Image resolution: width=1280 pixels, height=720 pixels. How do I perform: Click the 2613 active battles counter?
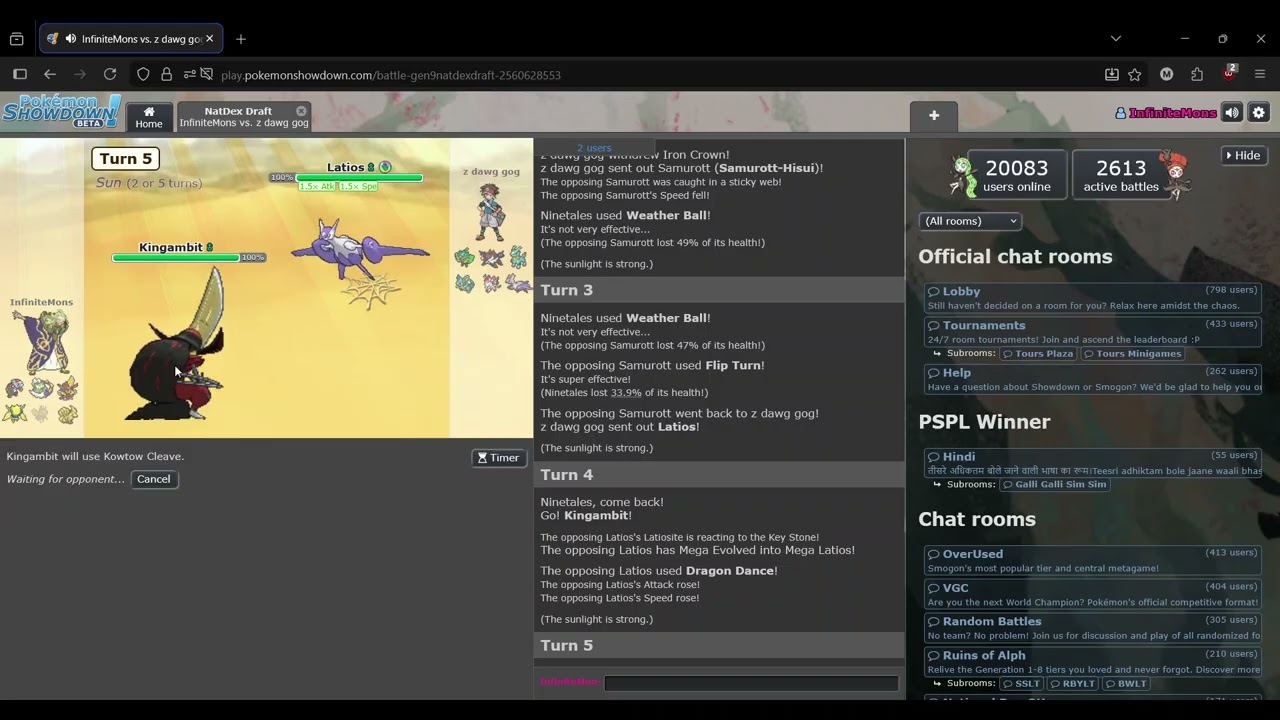pos(1121,175)
